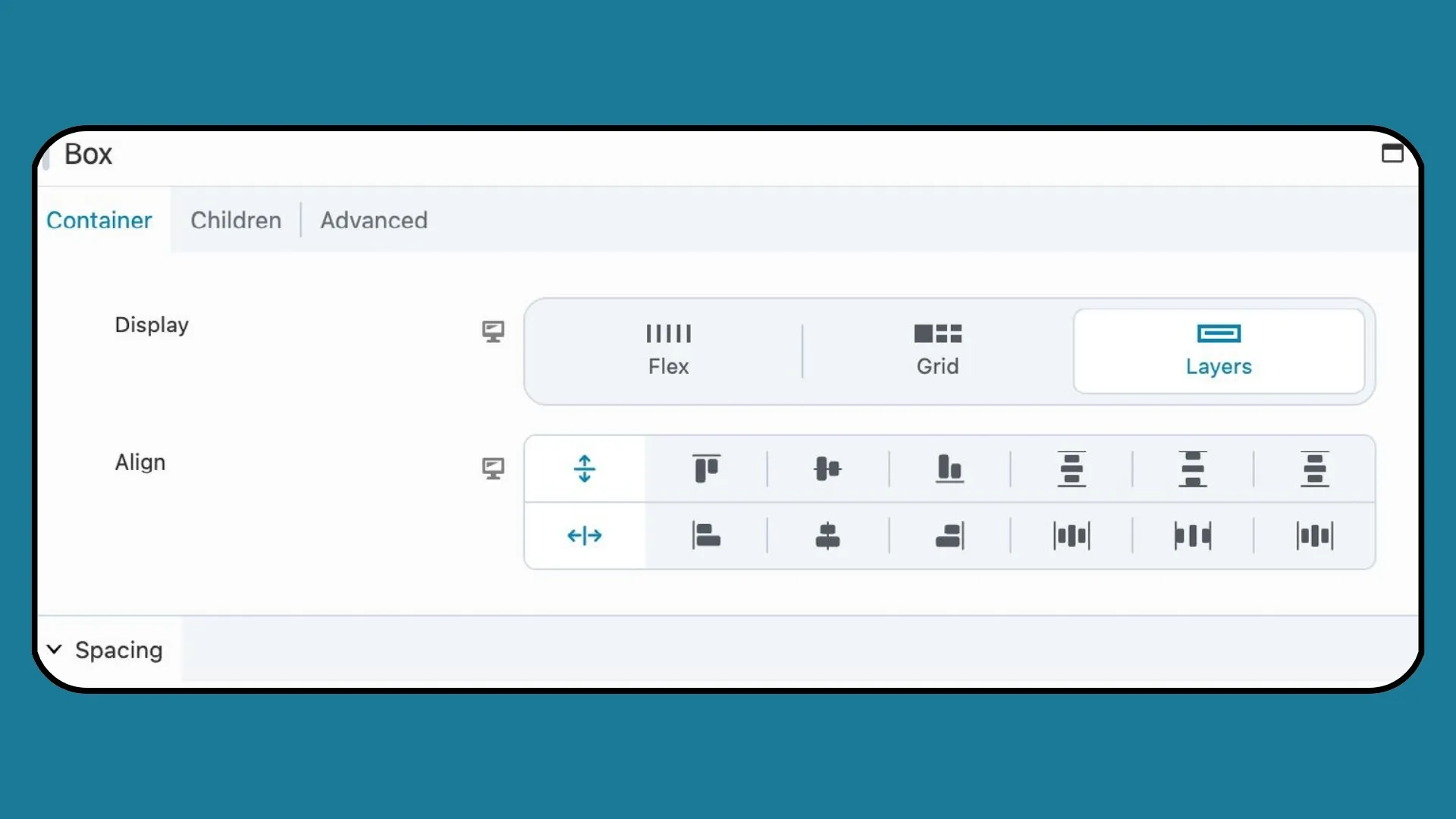Select top-left alignment icon
This screenshot has height=819, width=1456.
click(x=705, y=467)
